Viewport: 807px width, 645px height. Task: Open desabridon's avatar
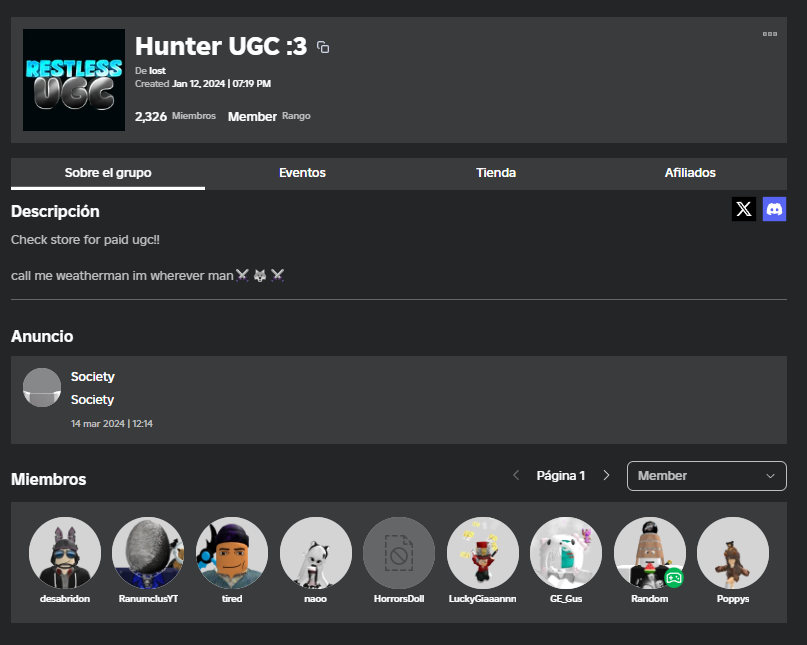click(x=65, y=553)
